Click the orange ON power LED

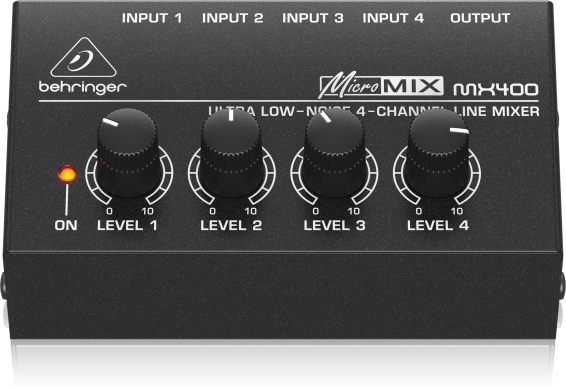pos(67,174)
